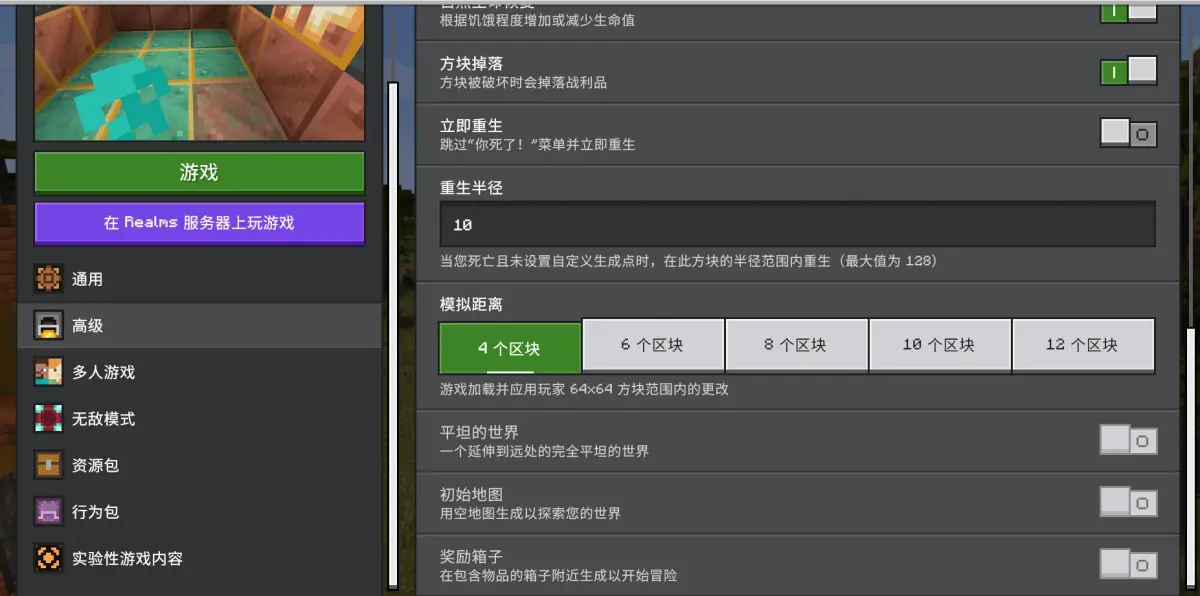Click the 重生半径 input field

[x=797, y=224]
